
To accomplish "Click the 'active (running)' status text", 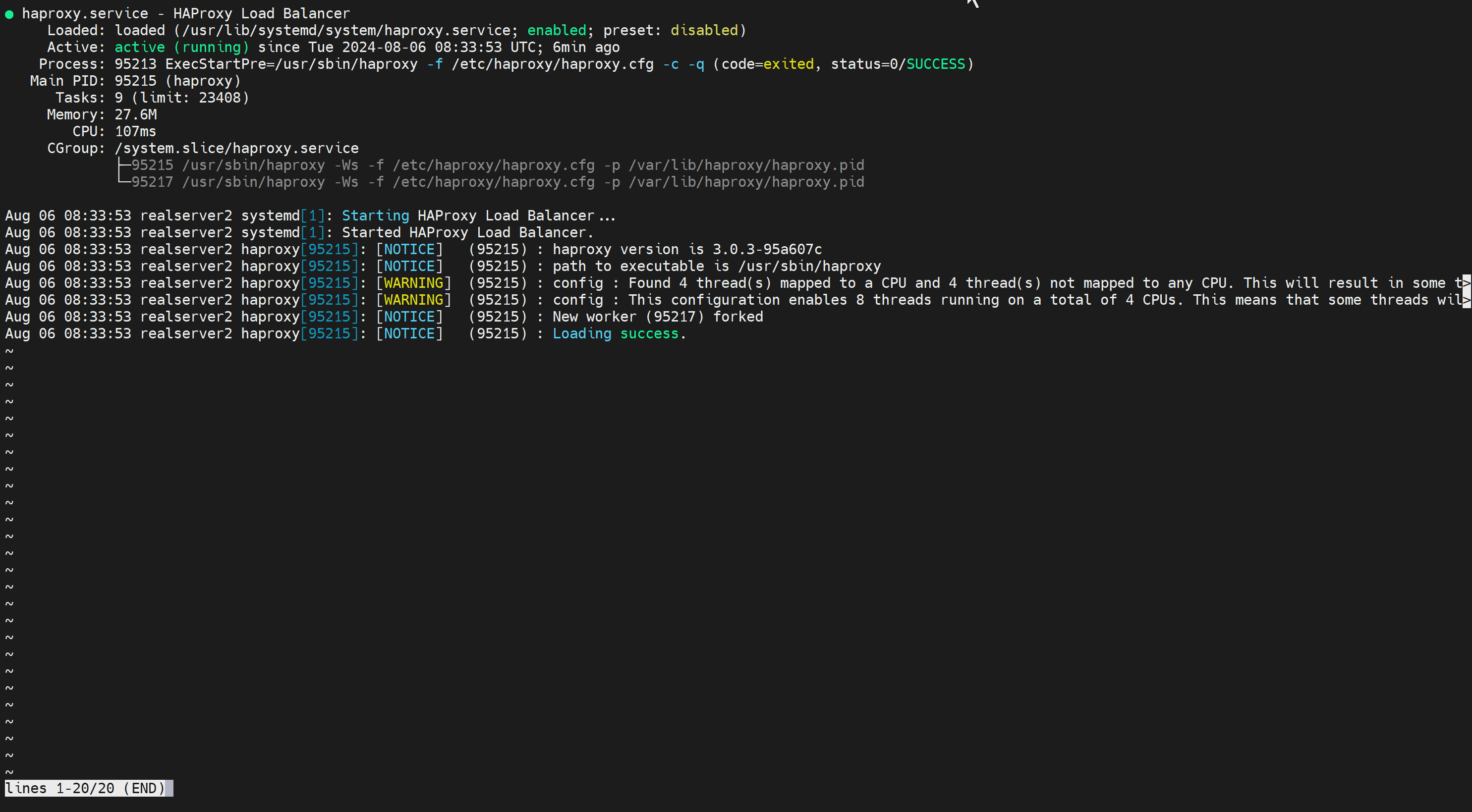I will tap(182, 48).
